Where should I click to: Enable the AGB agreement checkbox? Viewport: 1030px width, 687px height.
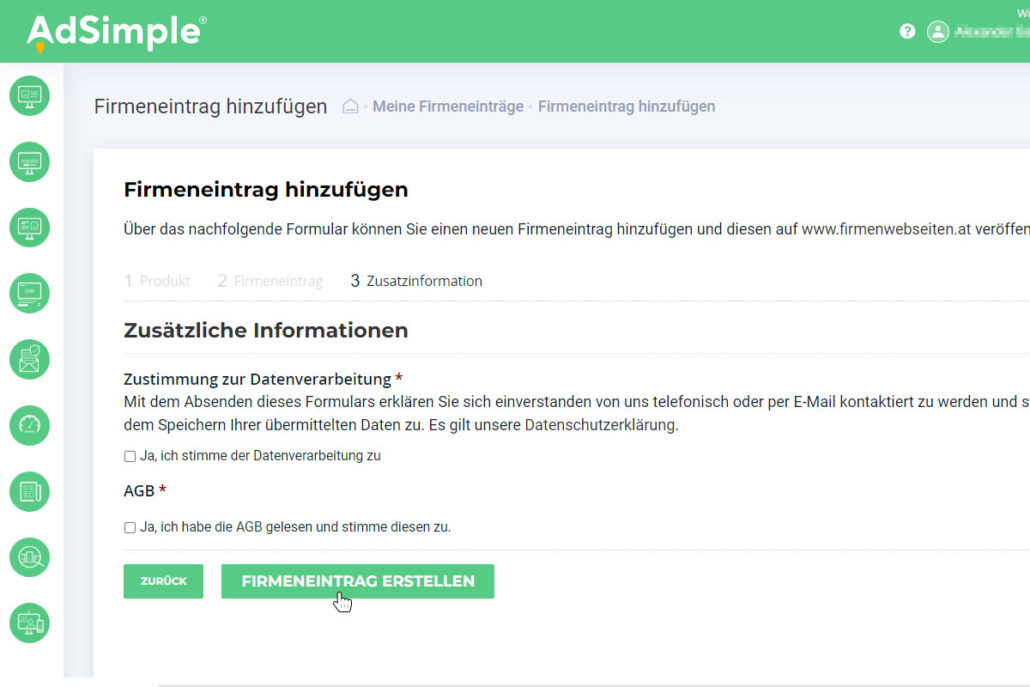pos(129,527)
